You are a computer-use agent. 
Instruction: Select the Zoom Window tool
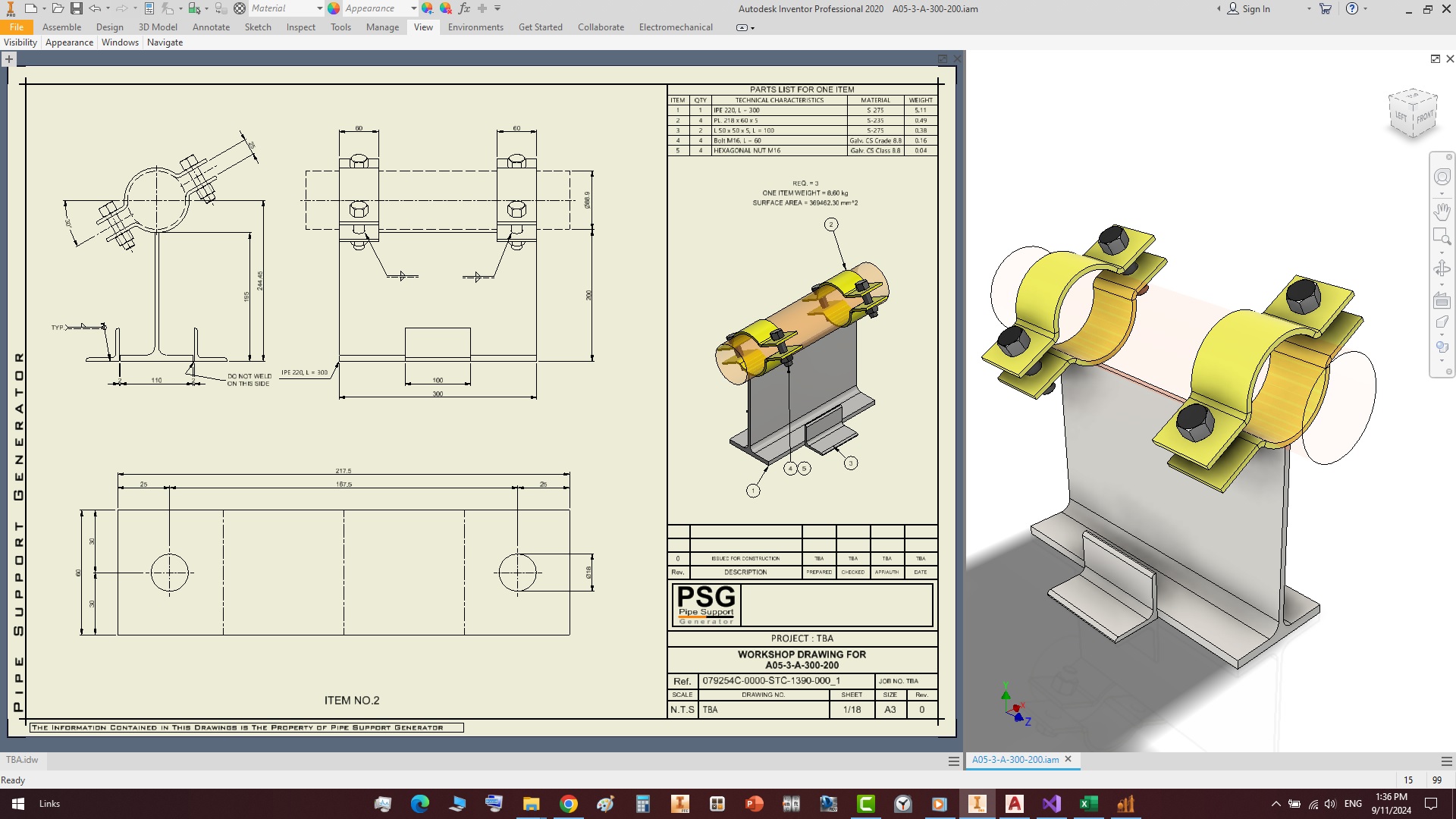point(1442,237)
